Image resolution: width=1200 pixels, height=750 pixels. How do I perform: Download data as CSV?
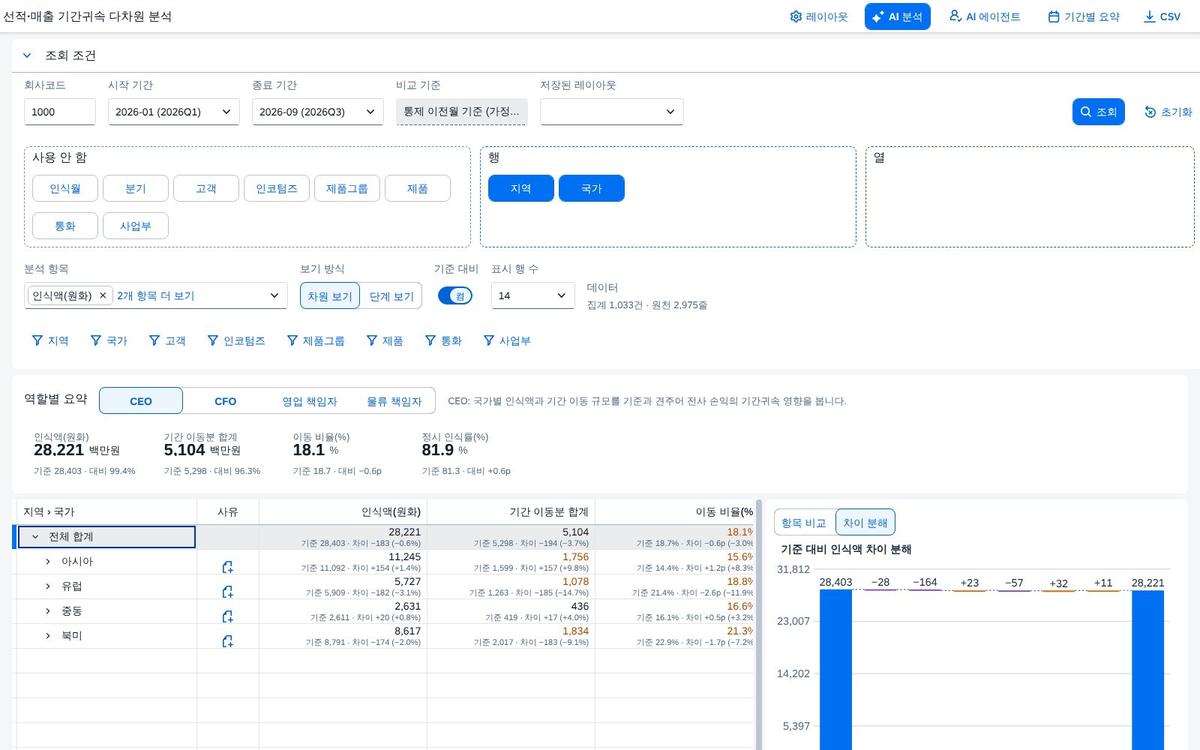[1162, 17]
